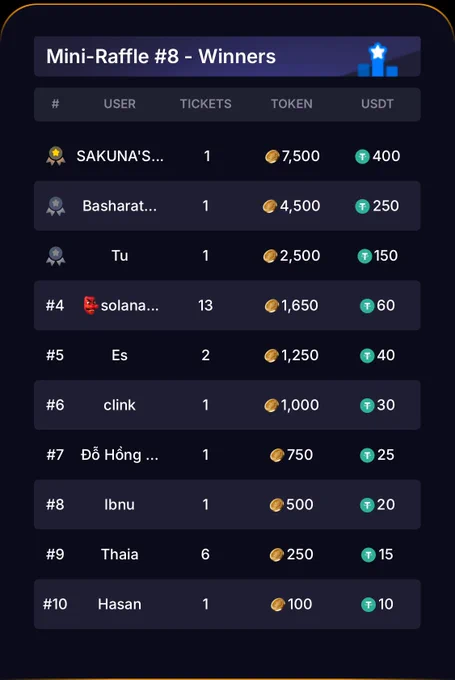455x680 pixels.
Task: Click the coin icon beside 750 tokens
Action: [x=277, y=455]
